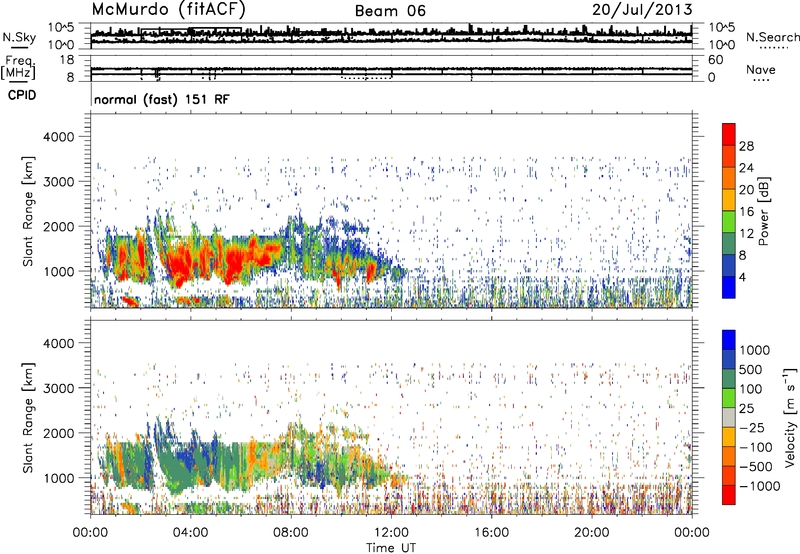Click the red top segment of power colorbar
This screenshot has height=554, width=800.
click(729, 134)
